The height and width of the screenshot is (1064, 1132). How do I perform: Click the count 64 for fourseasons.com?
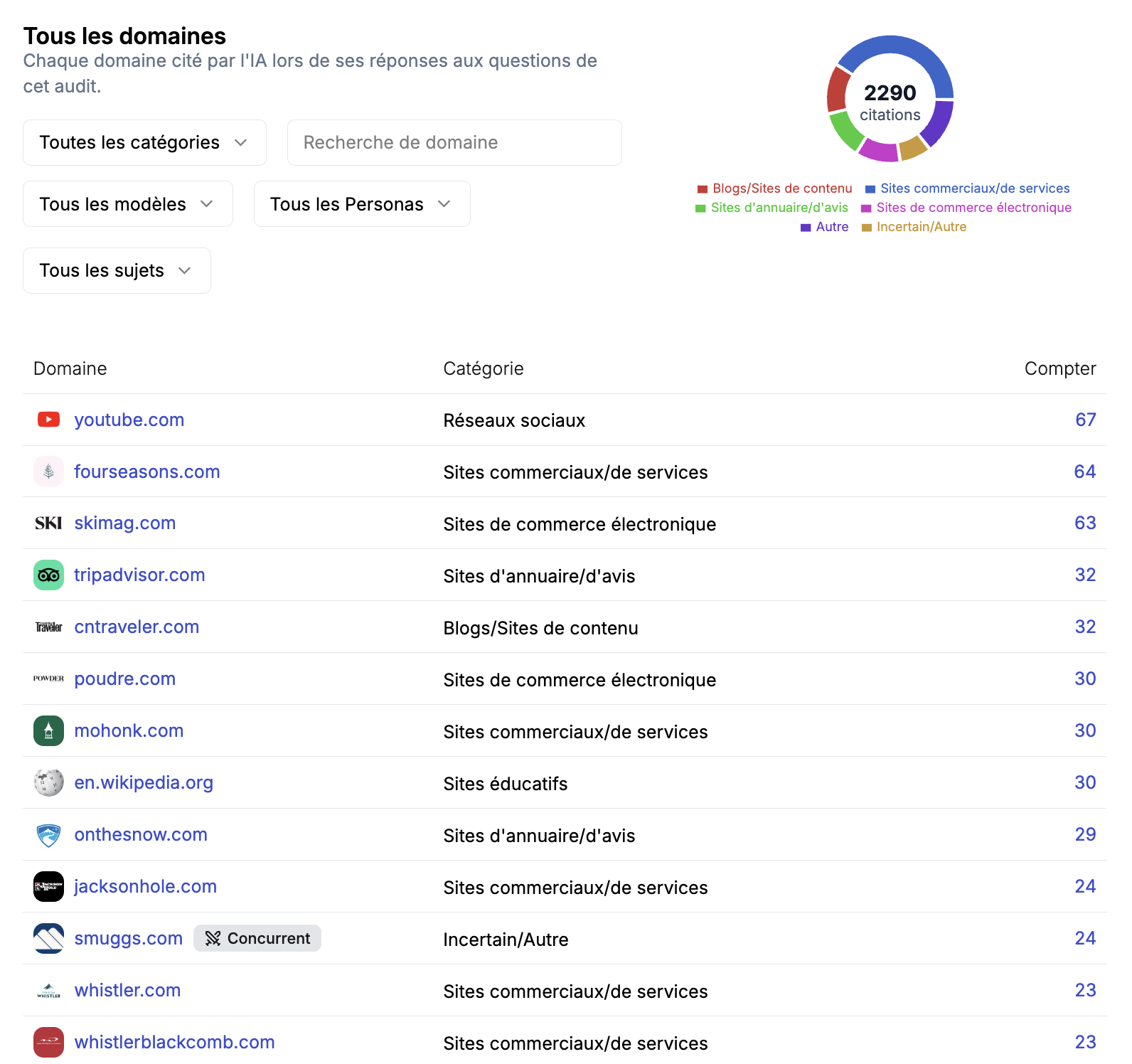click(x=1085, y=472)
